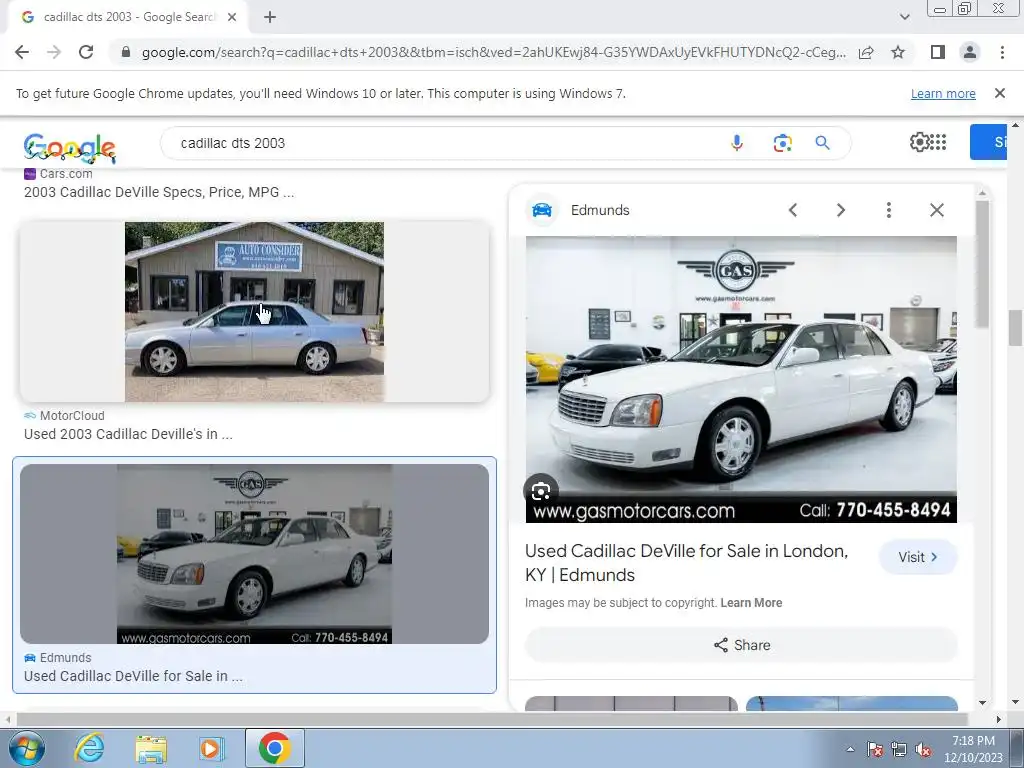Open the Used Cadillac DeVille London KY title link
1024x768 pixels.
coord(686,563)
